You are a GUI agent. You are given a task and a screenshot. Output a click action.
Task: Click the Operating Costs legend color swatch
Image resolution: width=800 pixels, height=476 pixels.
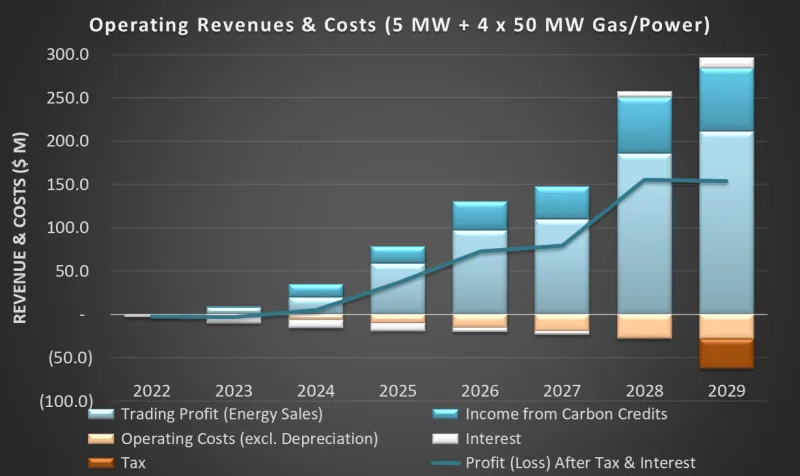click(x=101, y=439)
